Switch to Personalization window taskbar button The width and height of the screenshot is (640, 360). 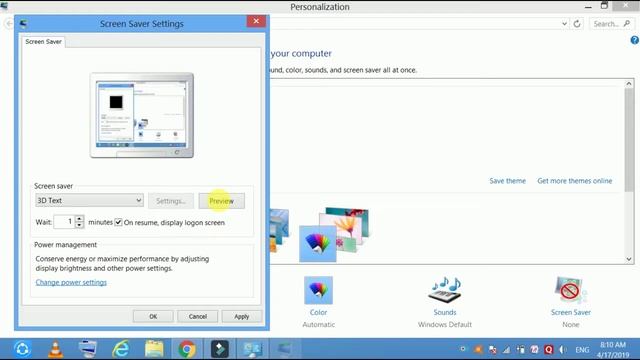252,349
